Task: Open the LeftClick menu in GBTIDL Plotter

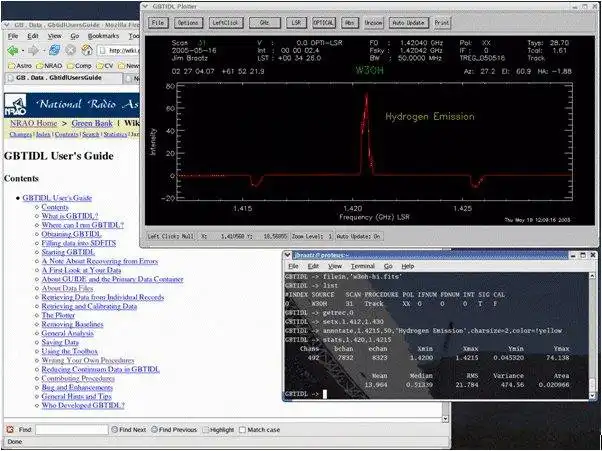Action: 226,23
